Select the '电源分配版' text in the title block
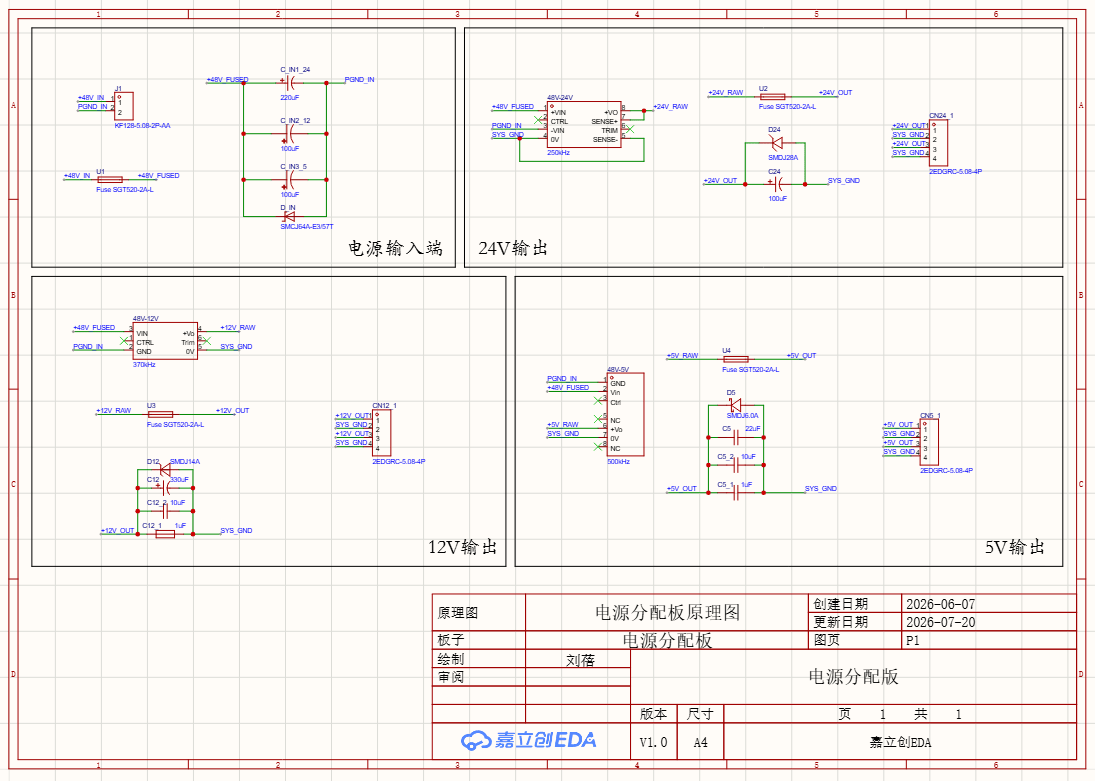This screenshot has height=781, width=1095. [x=853, y=676]
